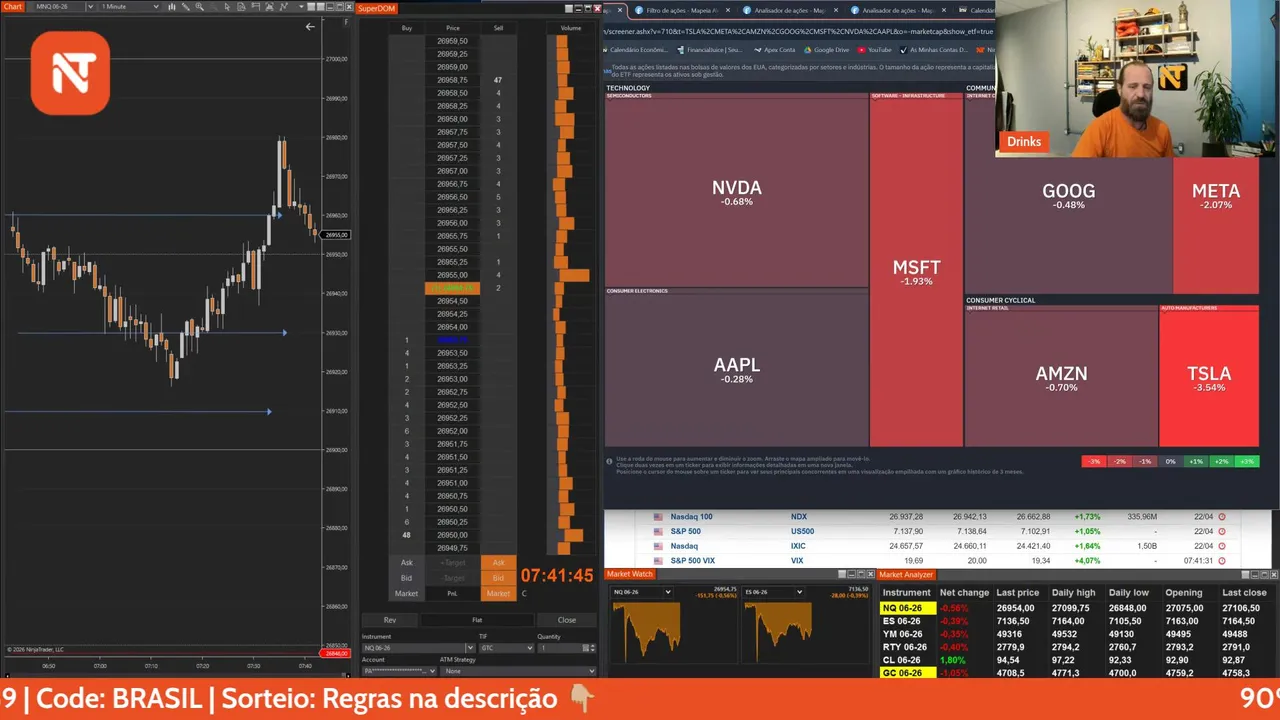This screenshot has height=720, width=1280.
Task: Click the SuperDOM Ask buy button
Action: 406,563
